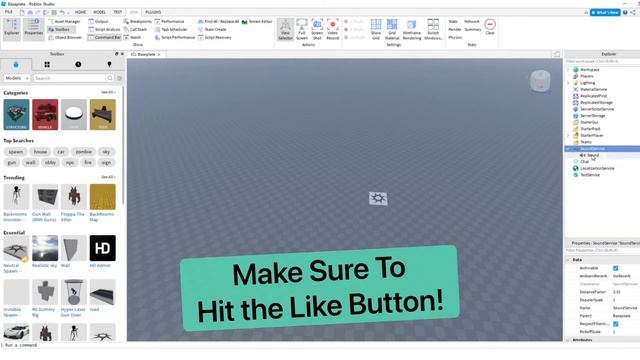
Task: Open the Models category dropdown in Toolbox
Action: coord(17,78)
